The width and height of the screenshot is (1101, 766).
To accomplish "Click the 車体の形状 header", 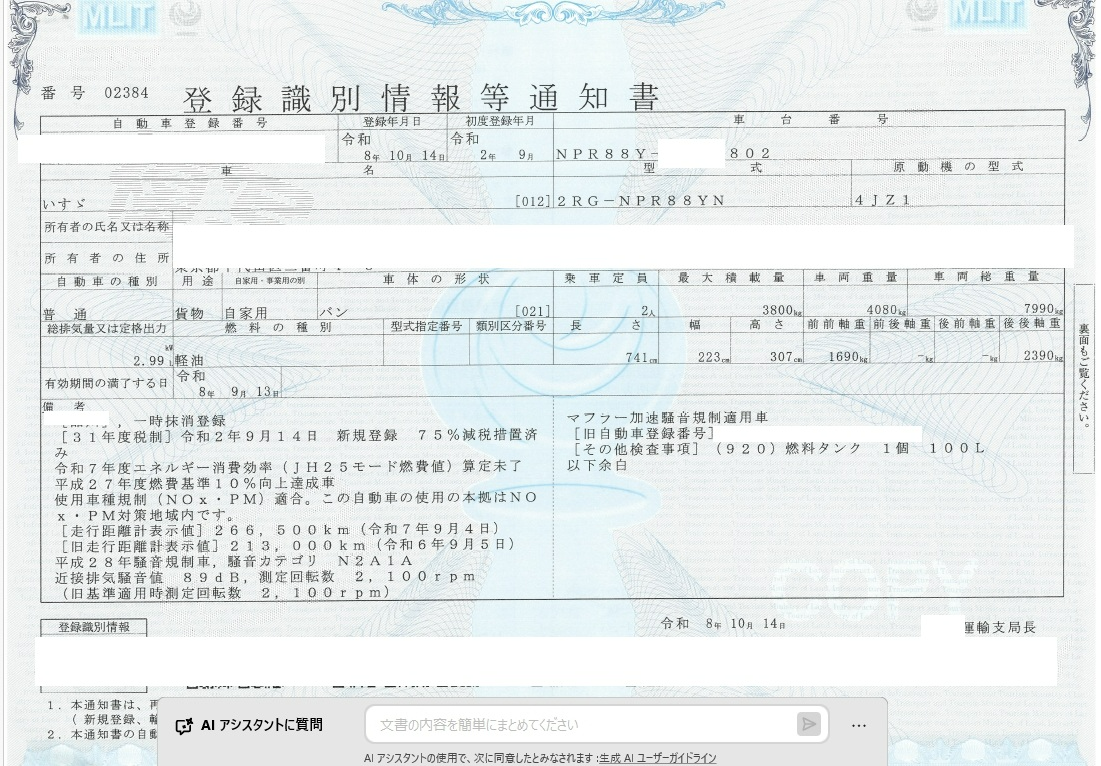I will tap(436, 279).
